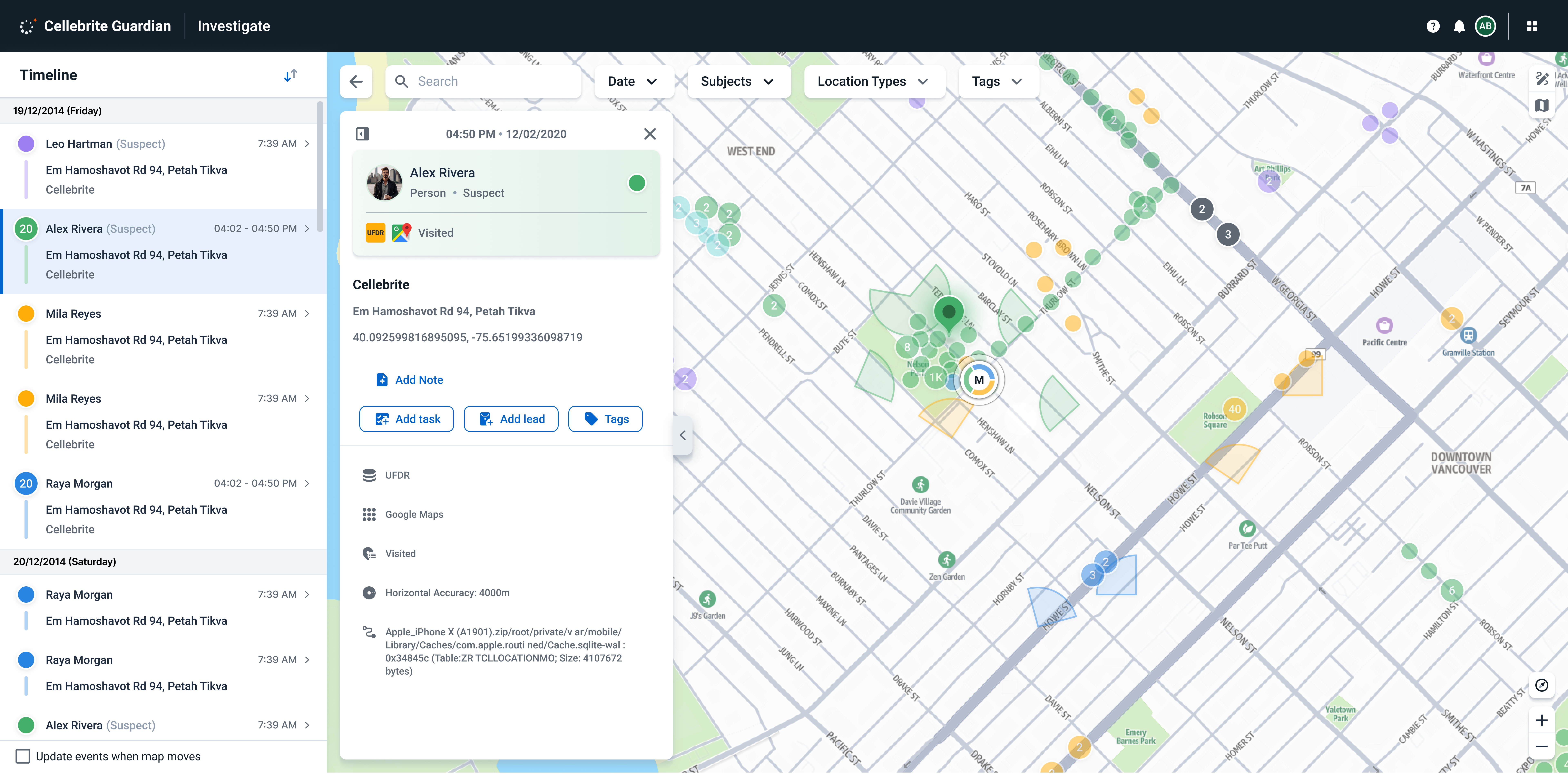Image resolution: width=1568 pixels, height=775 pixels.
Task: Click the UFDR source badge icon
Action: (x=376, y=233)
